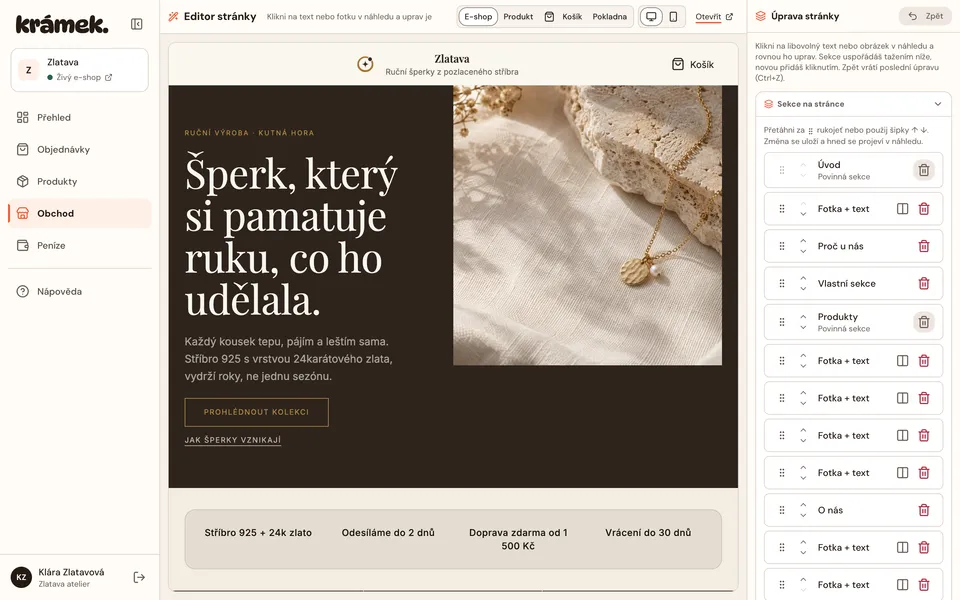
Task: Delete the Proč u nás section
Action: click(x=924, y=246)
